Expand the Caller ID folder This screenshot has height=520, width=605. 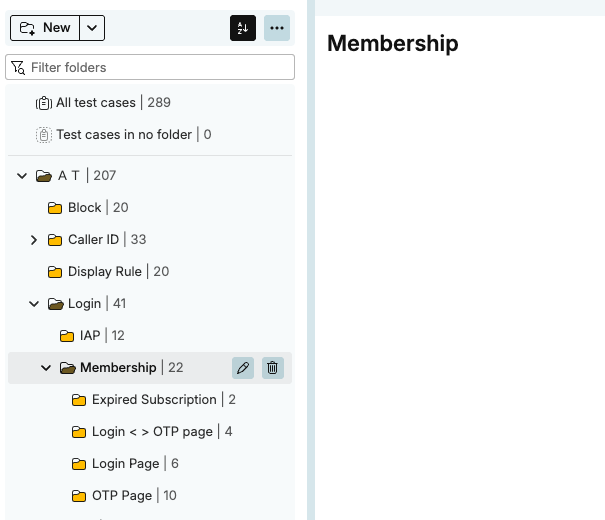pyautogui.click(x=34, y=240)
